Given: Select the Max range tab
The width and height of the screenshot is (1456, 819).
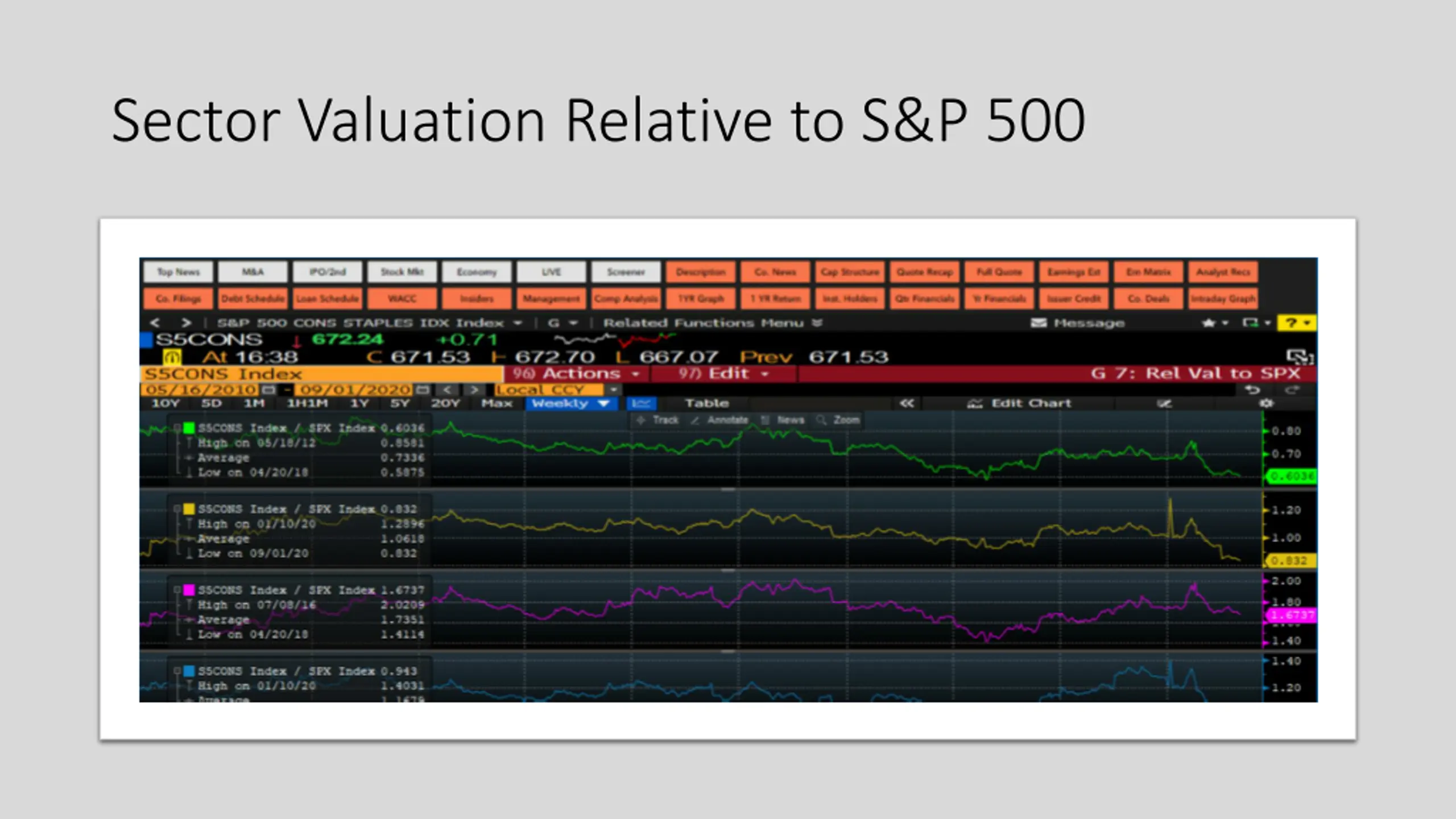Looking at the screenshot, I should point(497,403).
